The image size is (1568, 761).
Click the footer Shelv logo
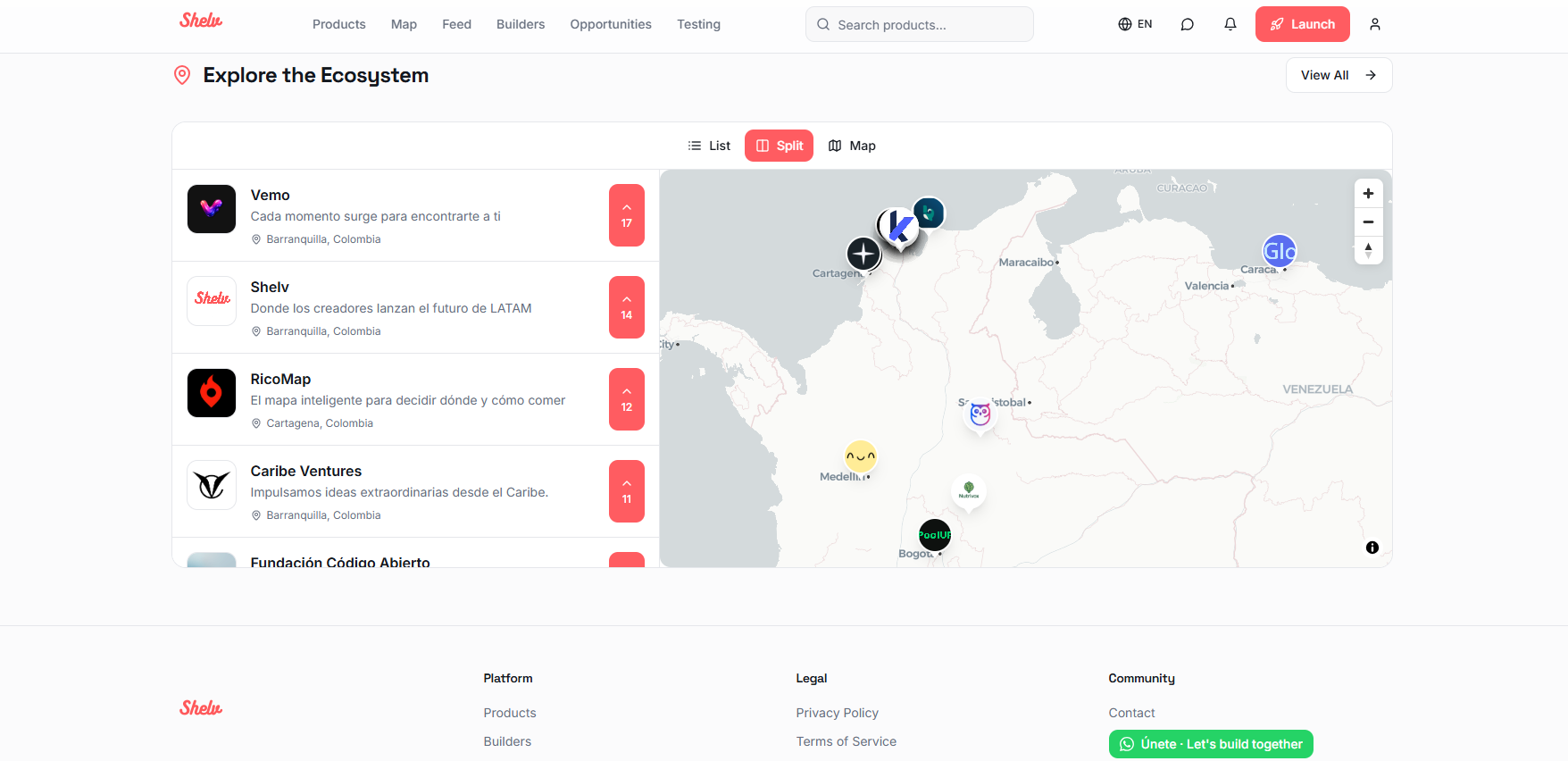point(201,707)
